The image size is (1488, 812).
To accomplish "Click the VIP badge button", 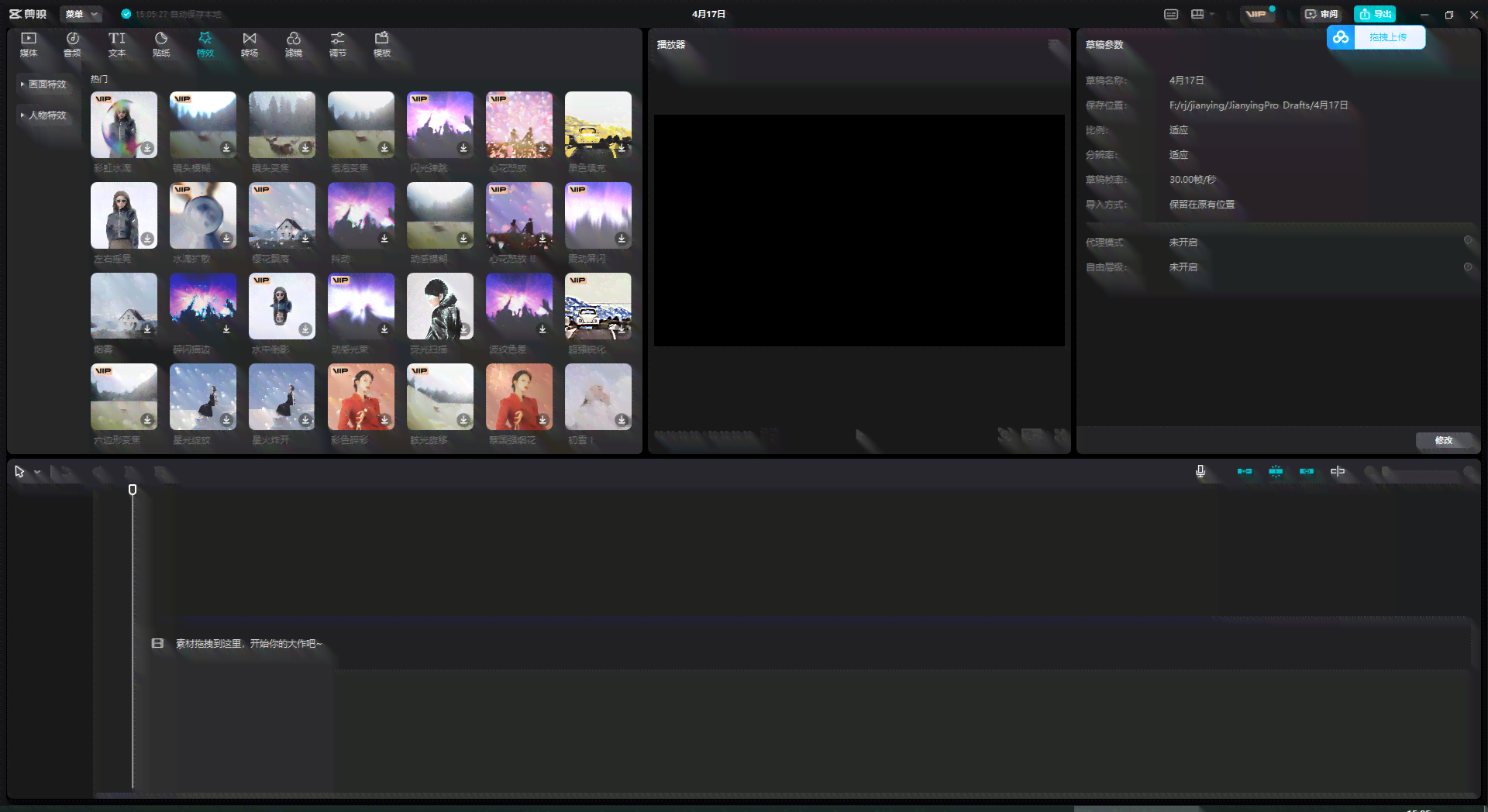I will [1256, 14].
